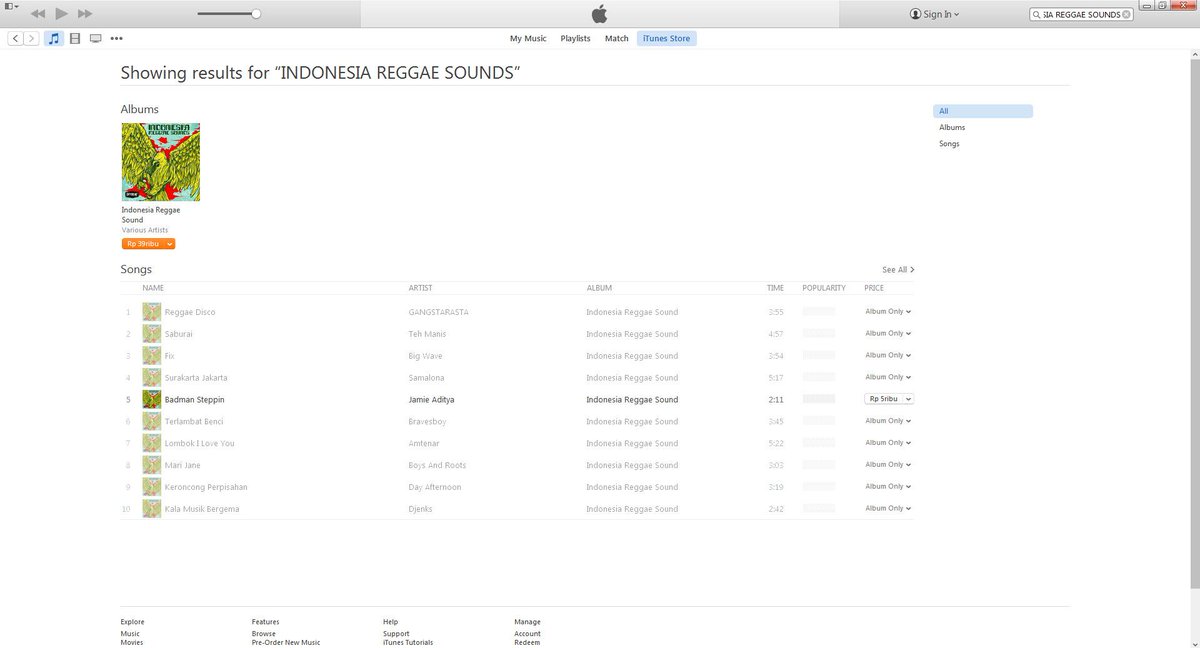
Task: Open Album Only dropdown for Terlambat Benci
Action: (x=888, y=421)
